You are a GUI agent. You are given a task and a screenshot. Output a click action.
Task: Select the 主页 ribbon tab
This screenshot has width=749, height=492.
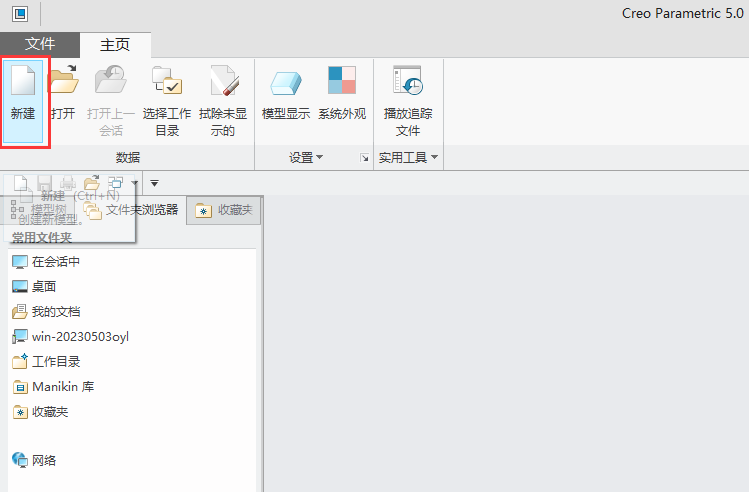[115, 45]
